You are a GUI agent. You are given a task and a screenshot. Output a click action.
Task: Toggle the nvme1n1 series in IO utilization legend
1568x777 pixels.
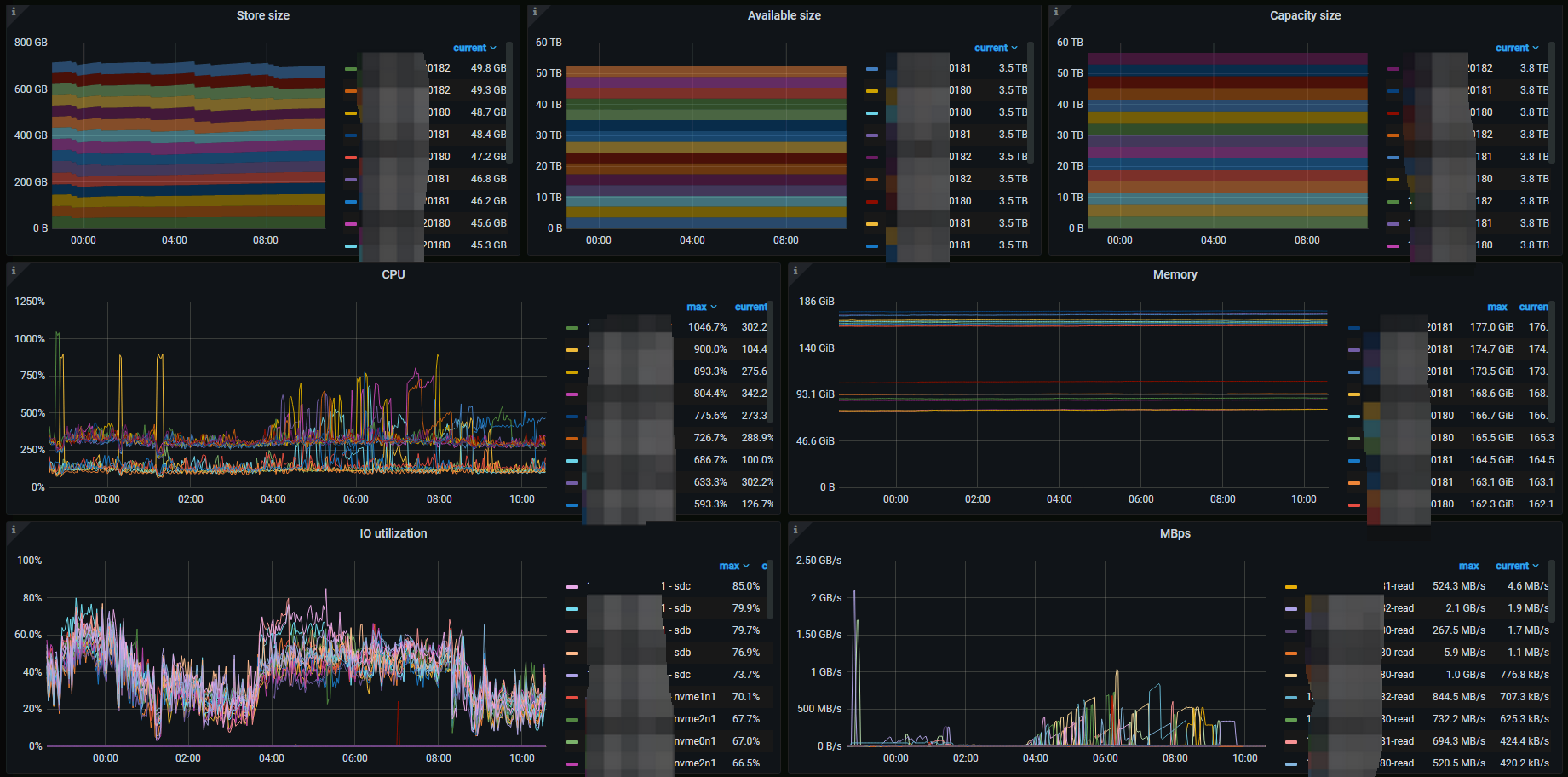point(693,697)
